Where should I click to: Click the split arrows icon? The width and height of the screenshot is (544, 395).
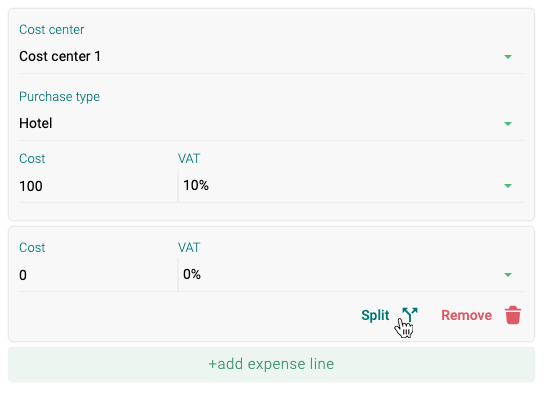(410, 315)
